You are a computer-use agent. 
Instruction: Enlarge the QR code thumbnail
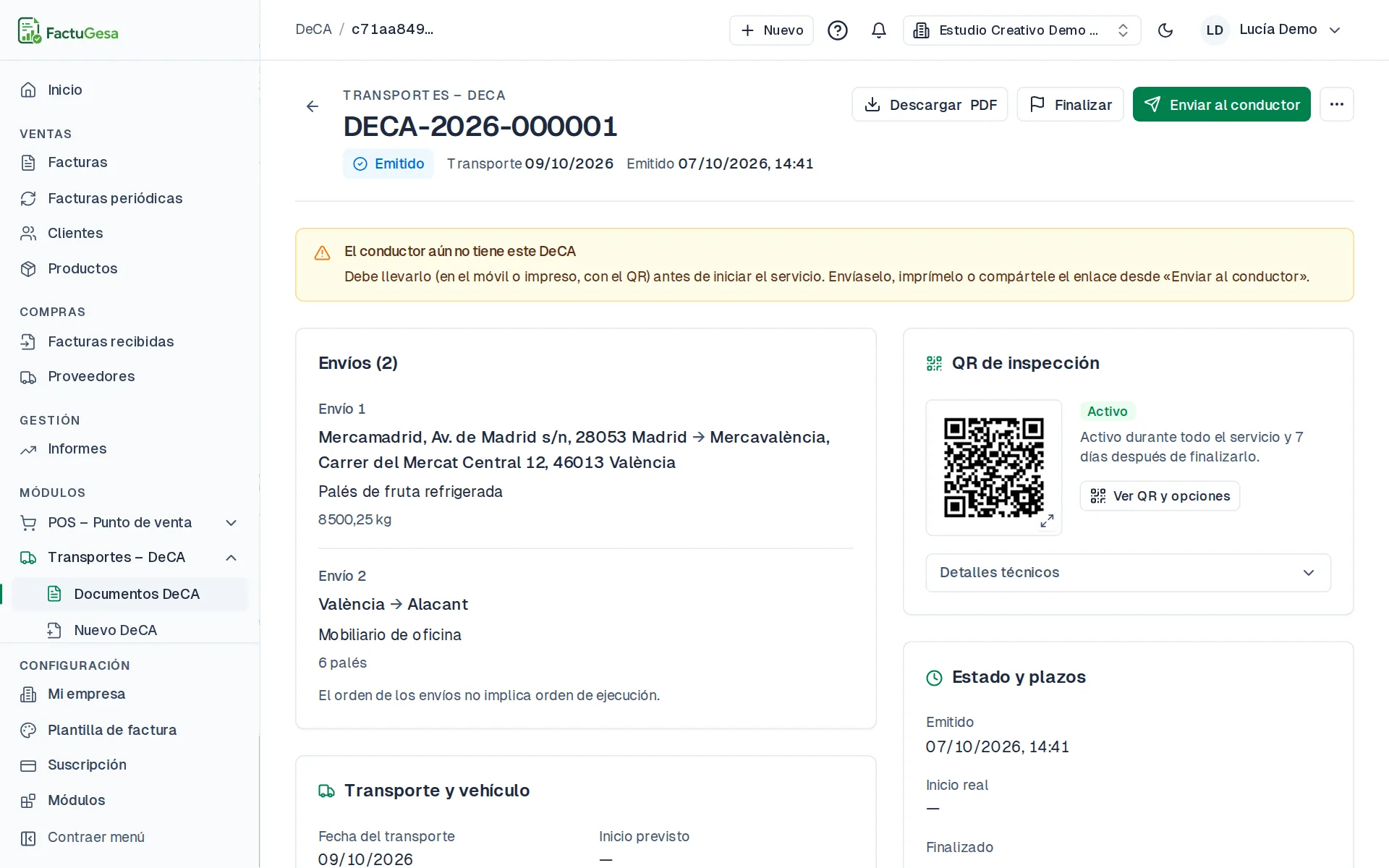tap(994, 467)
